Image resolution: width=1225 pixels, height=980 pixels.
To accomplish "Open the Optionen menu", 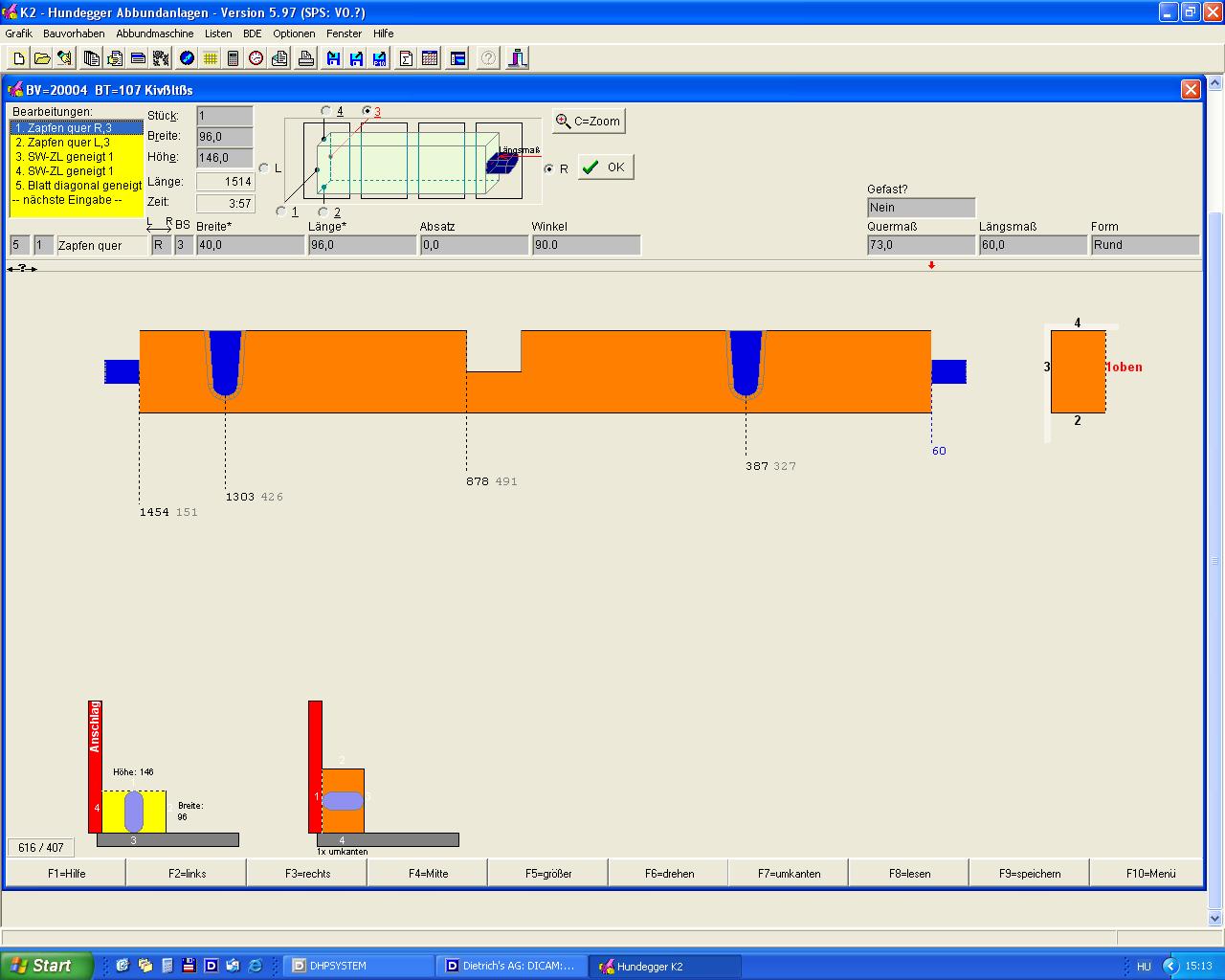I will point(294,33).
